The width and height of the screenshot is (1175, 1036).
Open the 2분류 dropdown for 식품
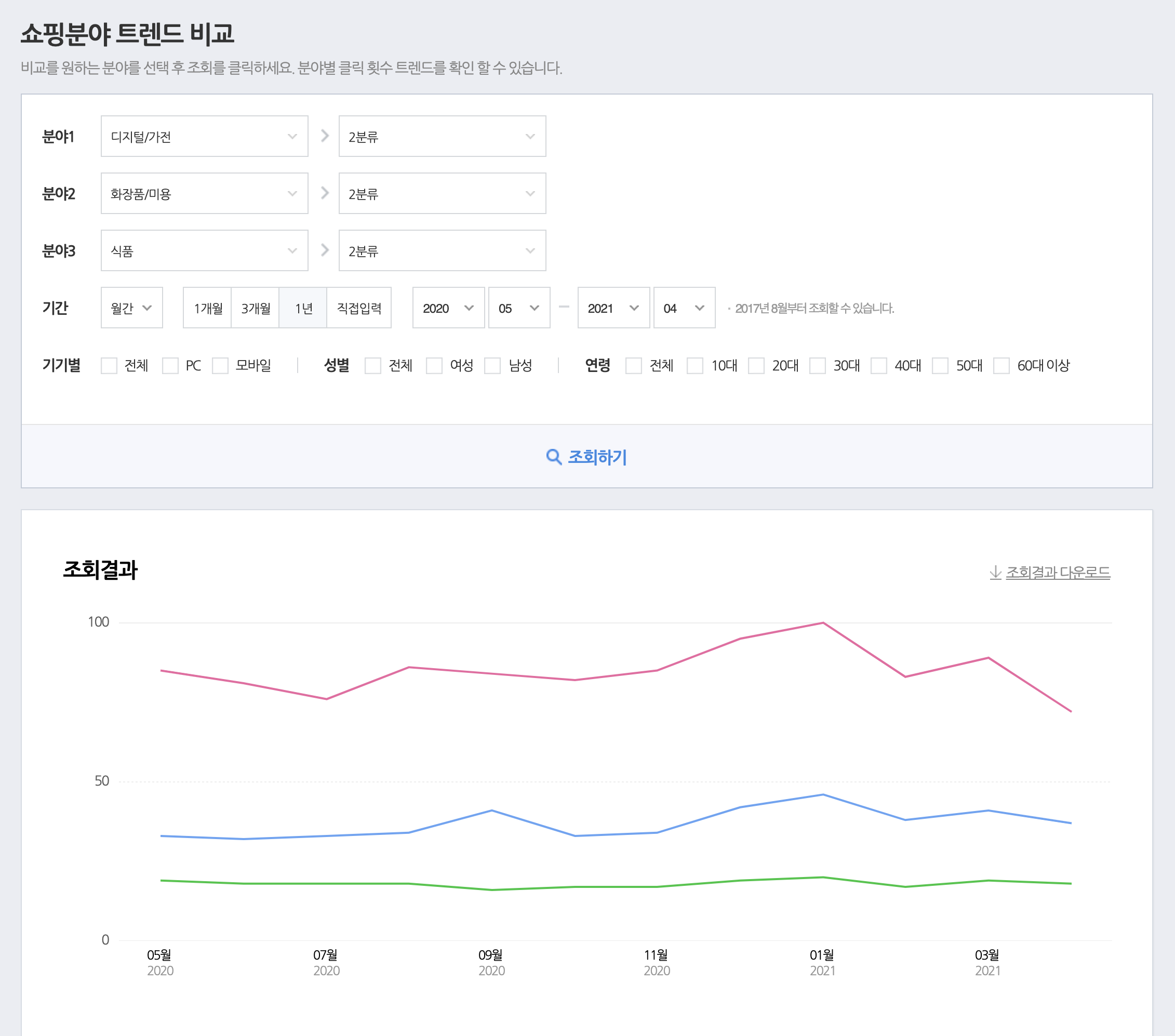coord(442,250)
